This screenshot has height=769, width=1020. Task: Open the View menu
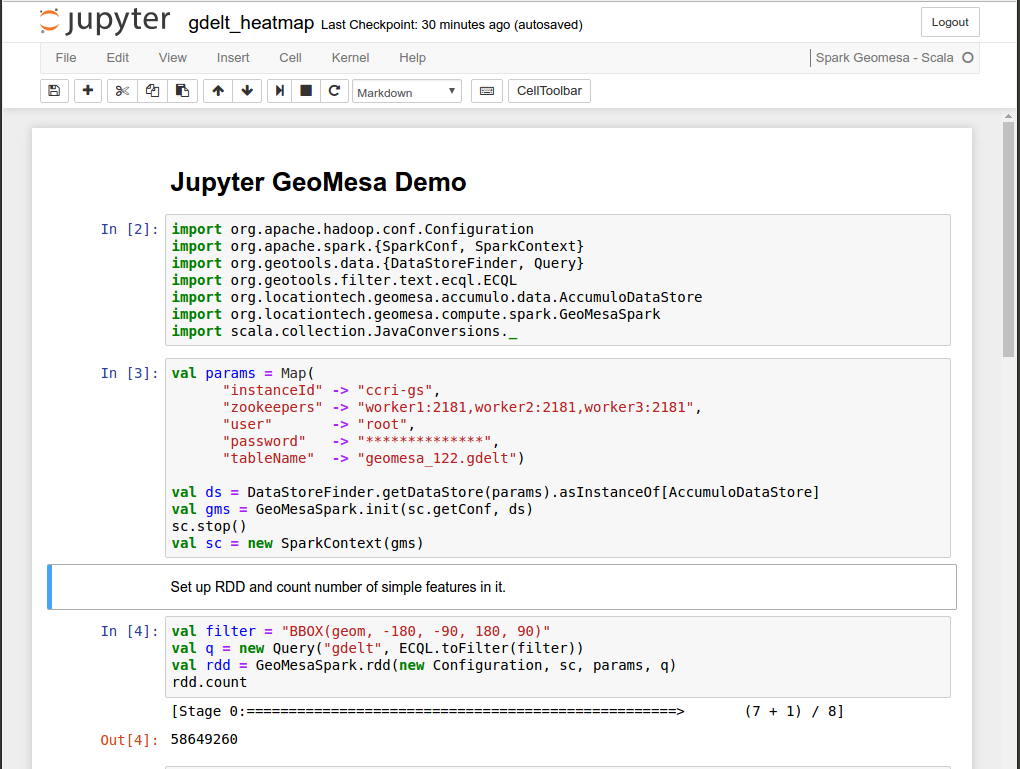pyautogui.click(x=172, y=58)
